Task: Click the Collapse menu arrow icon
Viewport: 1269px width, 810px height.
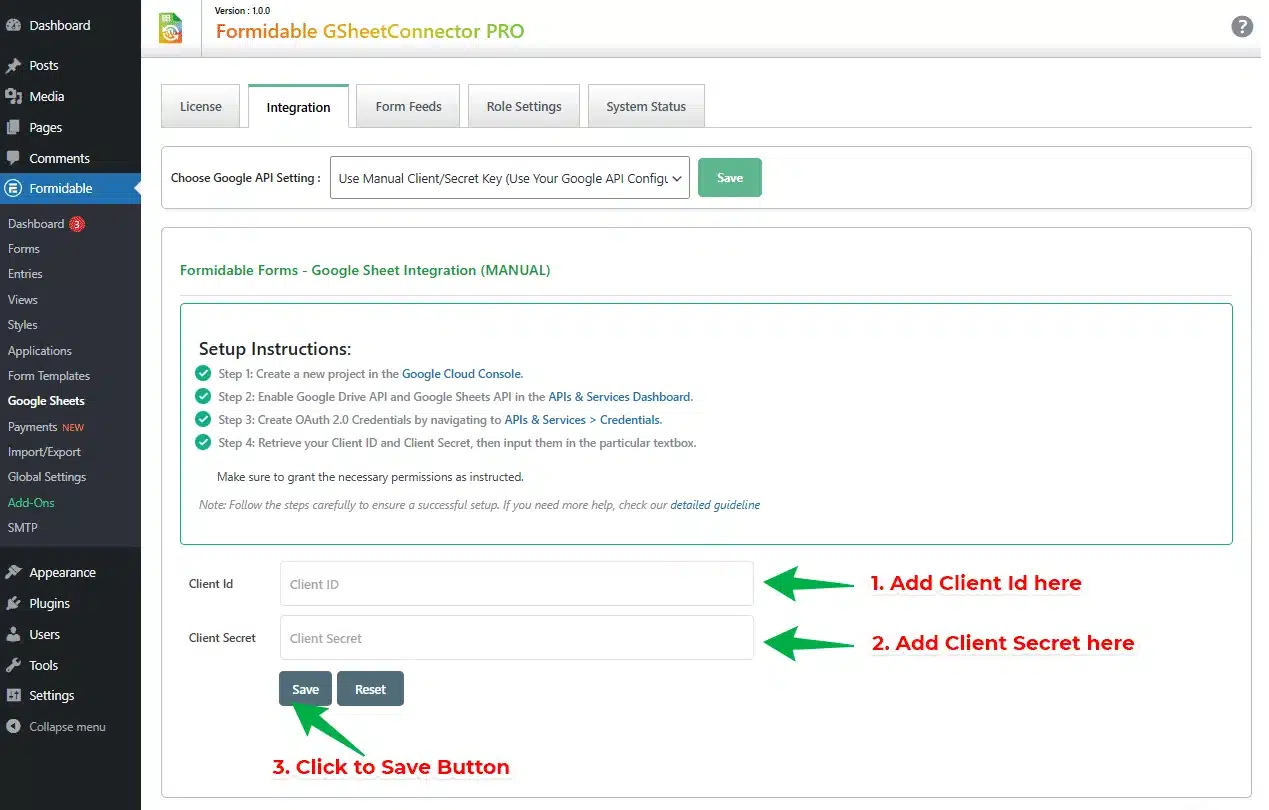Action: (14, 727)
